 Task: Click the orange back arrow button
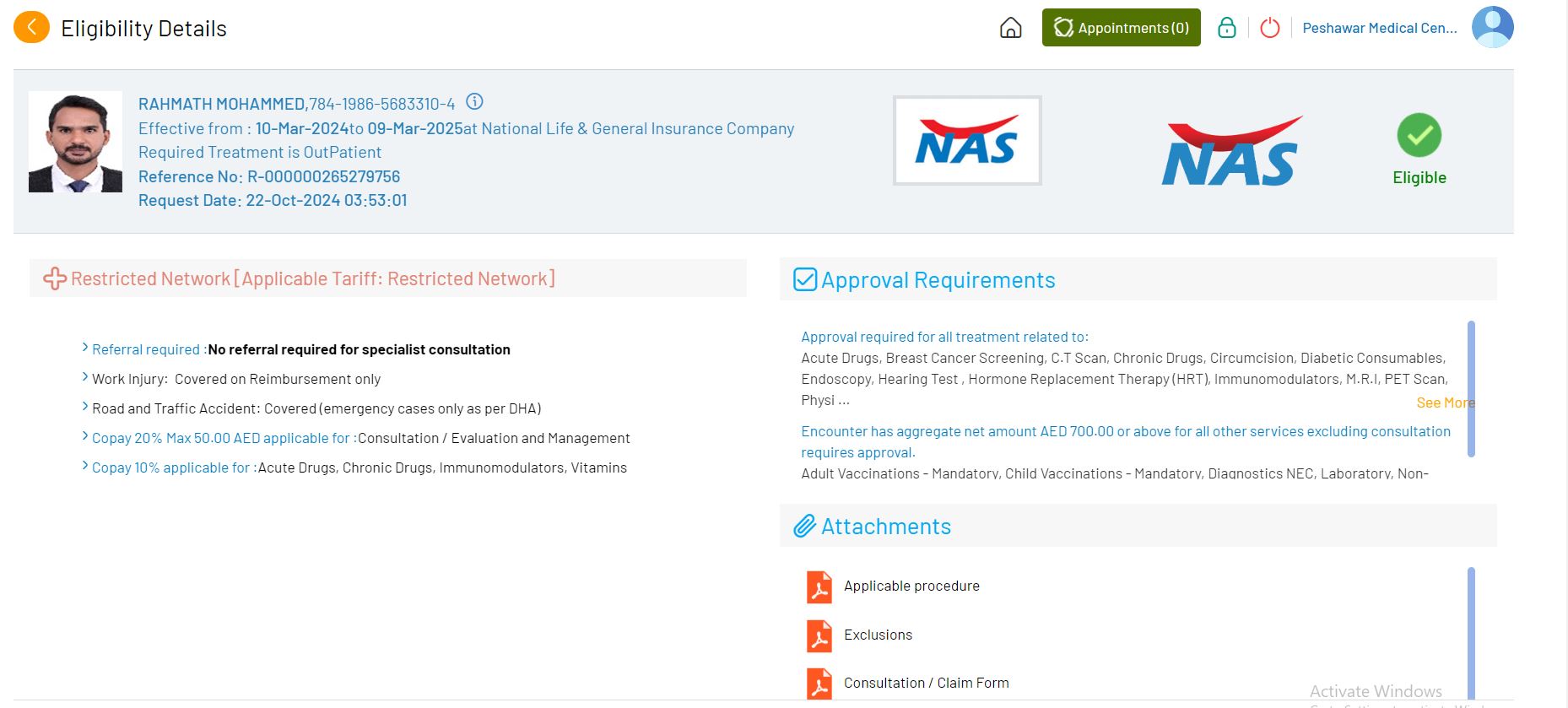(31, 28)
